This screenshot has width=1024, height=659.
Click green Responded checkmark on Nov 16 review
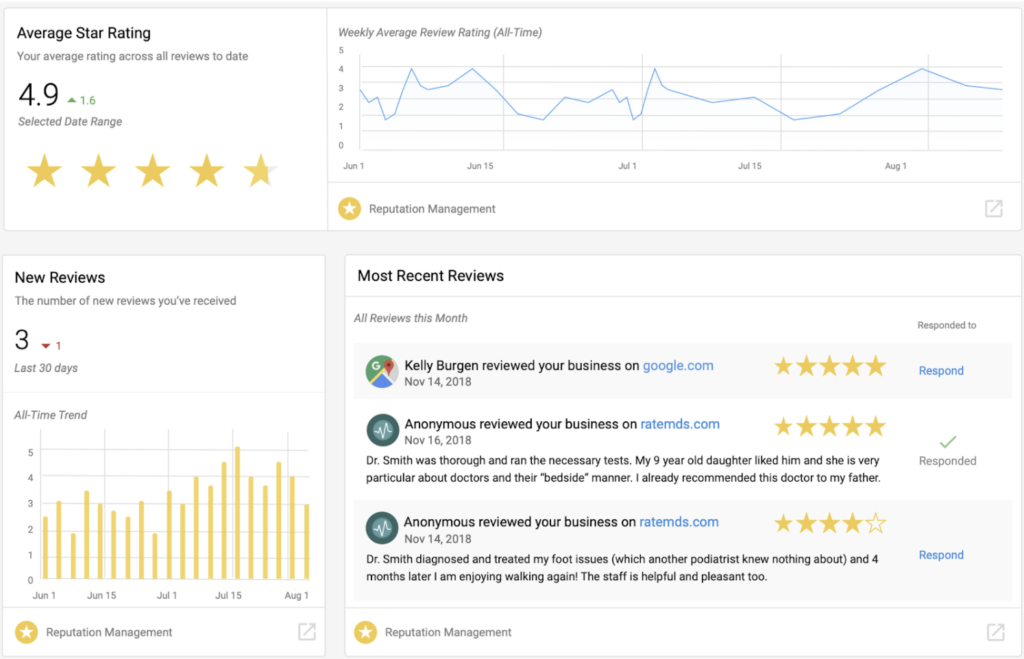pyautogui.click(x=947, y=441)
